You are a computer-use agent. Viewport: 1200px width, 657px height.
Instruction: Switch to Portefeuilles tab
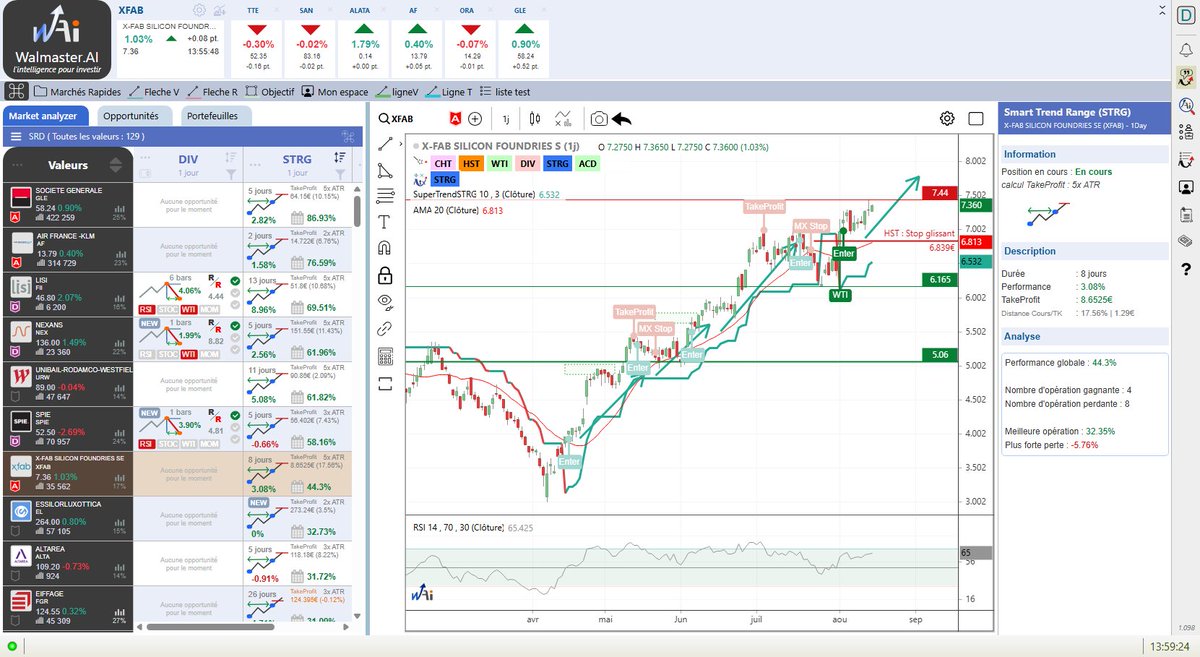215,116
